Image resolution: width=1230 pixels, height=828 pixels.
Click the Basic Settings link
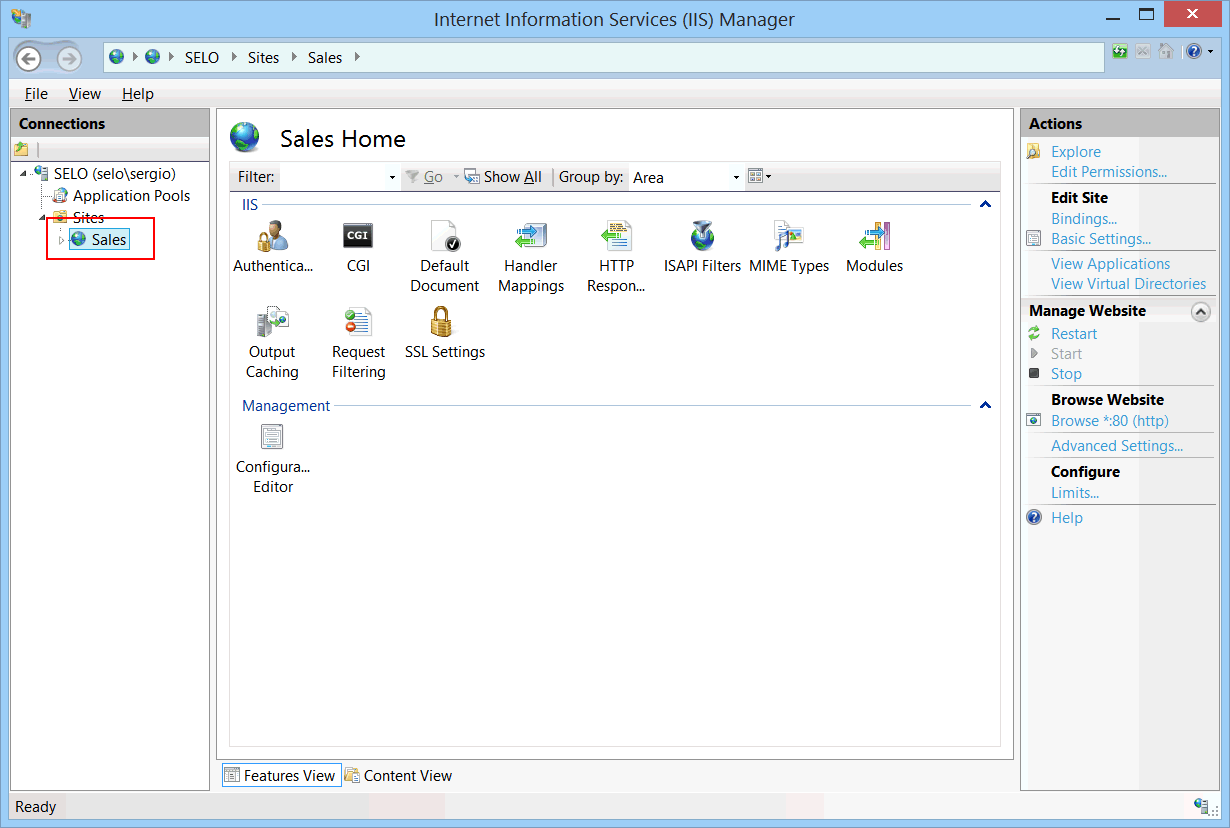1101,239
